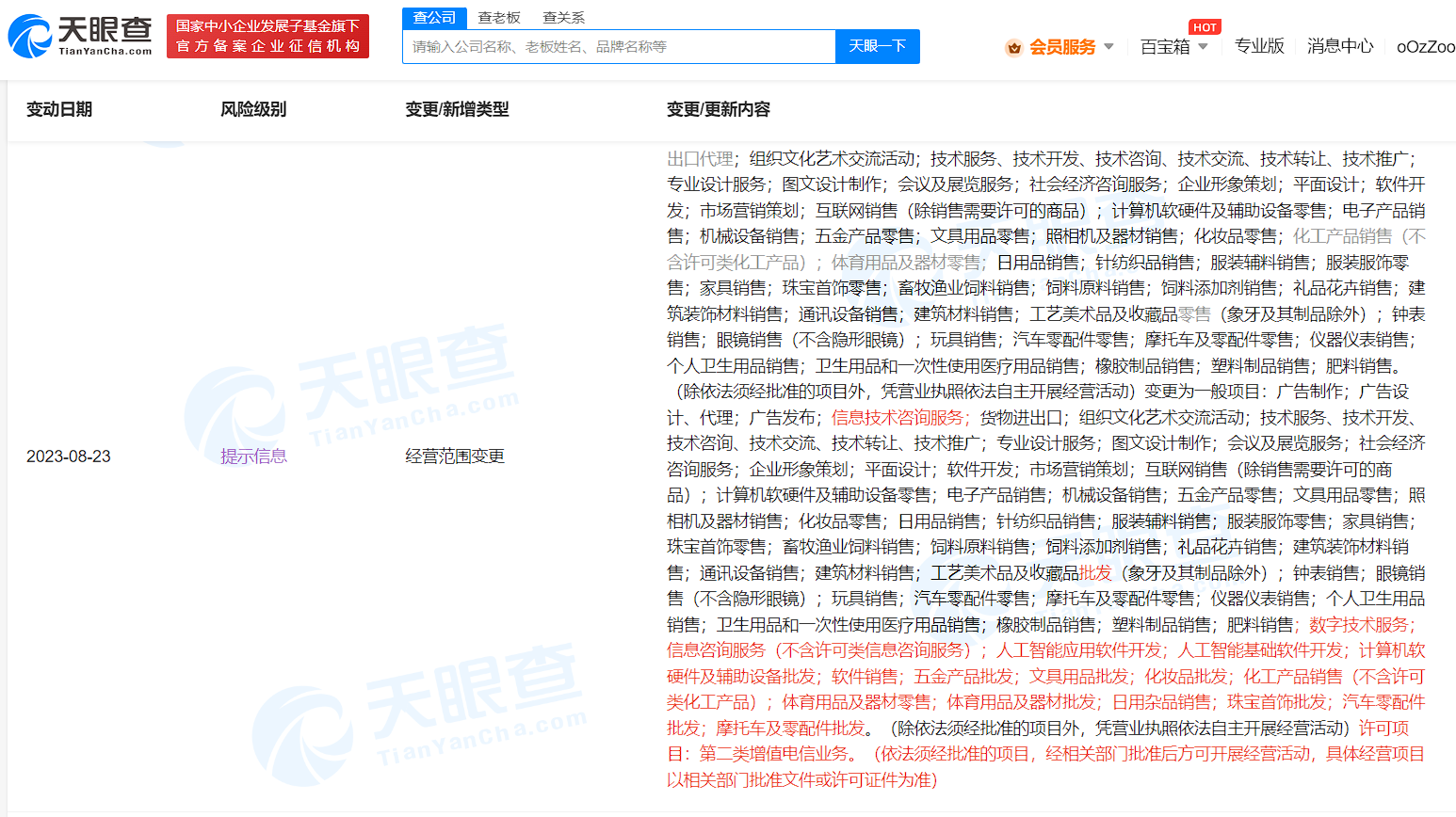This screenshot has height=817, width=1456.
Task: Click the red text 第二类增值电信业务
Action: 773,754
